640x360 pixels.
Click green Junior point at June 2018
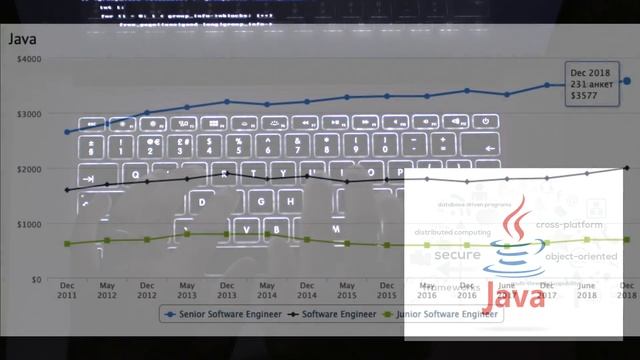coord(587,240)
